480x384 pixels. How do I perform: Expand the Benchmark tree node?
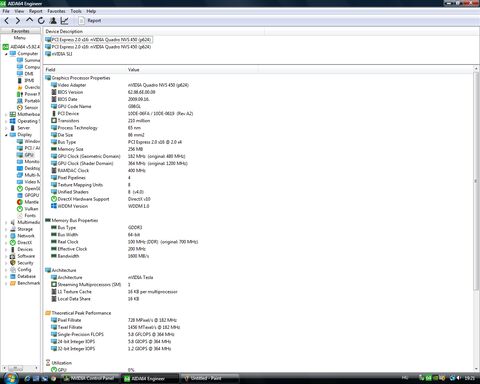click(x=6, y=283)
